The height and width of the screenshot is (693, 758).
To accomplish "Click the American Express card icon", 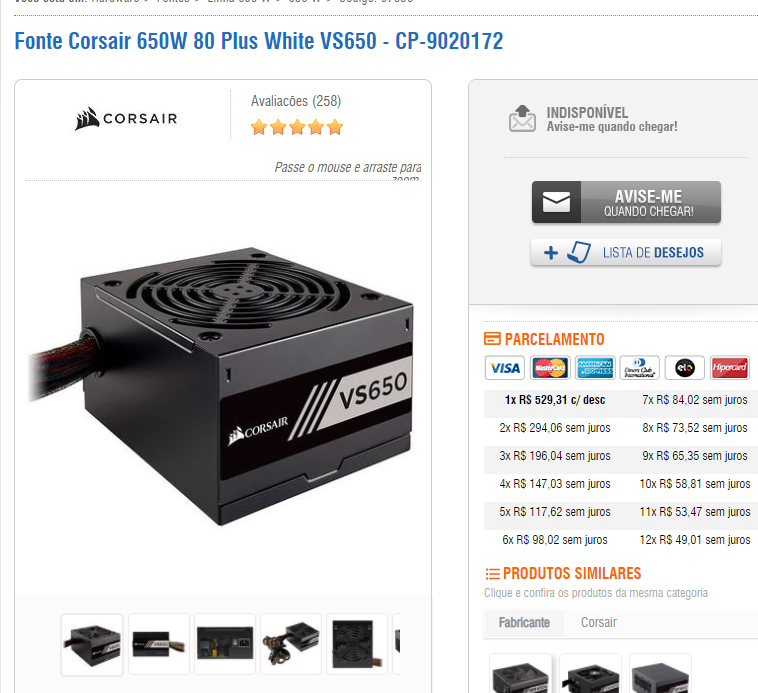I will pos(596,368).
